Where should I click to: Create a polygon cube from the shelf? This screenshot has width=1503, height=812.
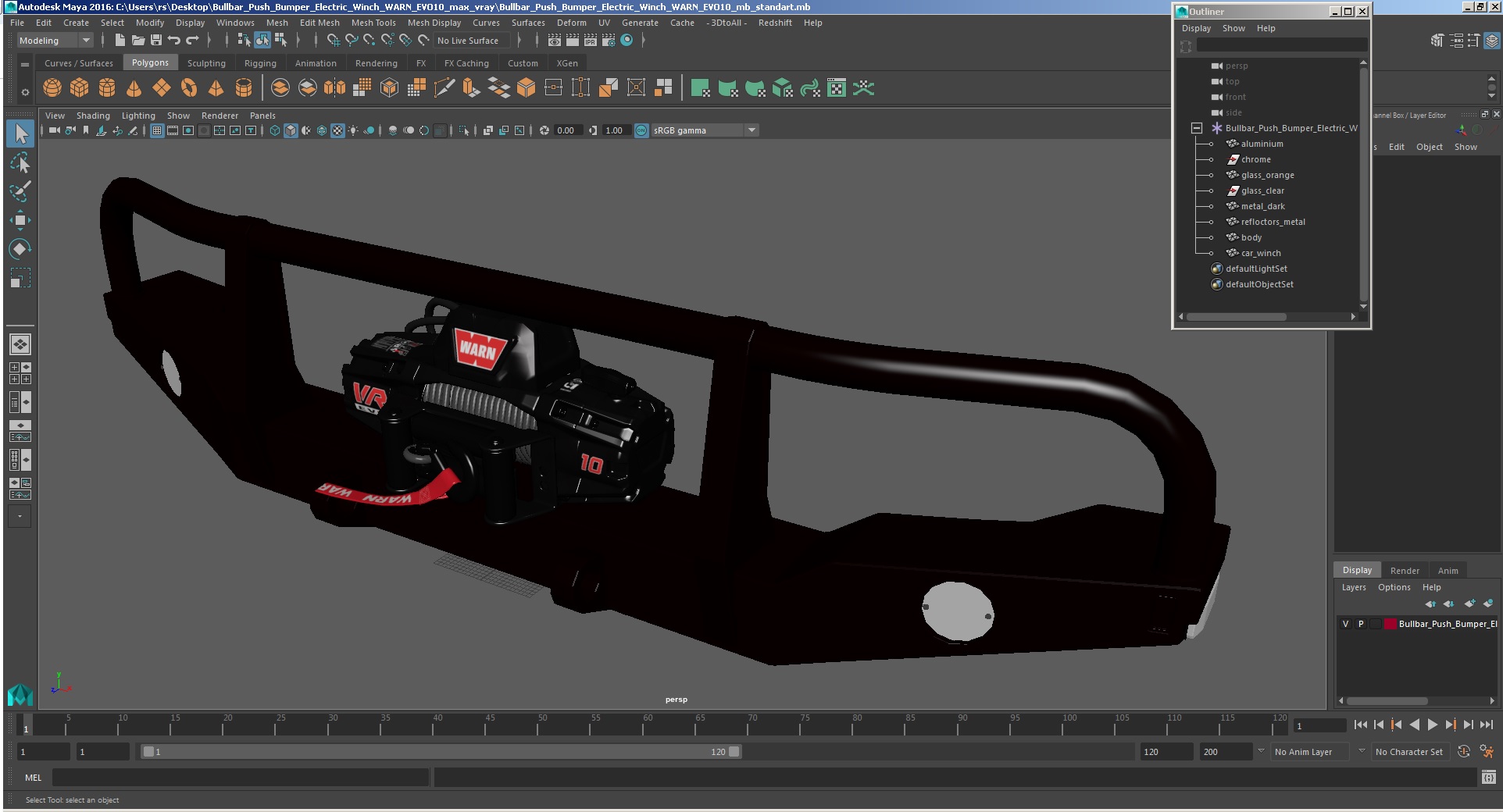[x=80, y=88]
